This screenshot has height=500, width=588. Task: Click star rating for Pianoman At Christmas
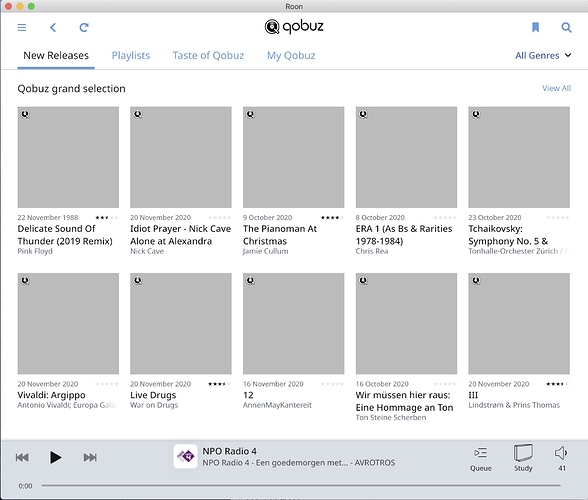tap(332, 218)
